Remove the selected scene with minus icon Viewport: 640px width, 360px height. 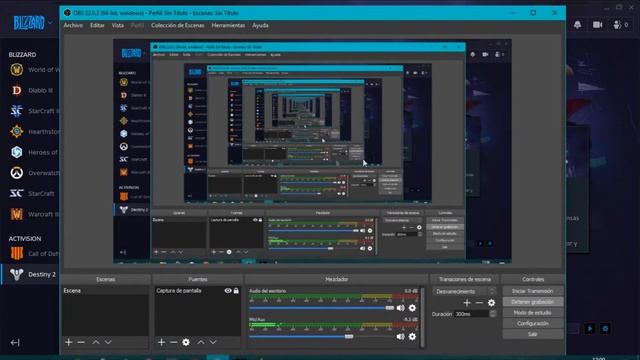coord(81,342)
